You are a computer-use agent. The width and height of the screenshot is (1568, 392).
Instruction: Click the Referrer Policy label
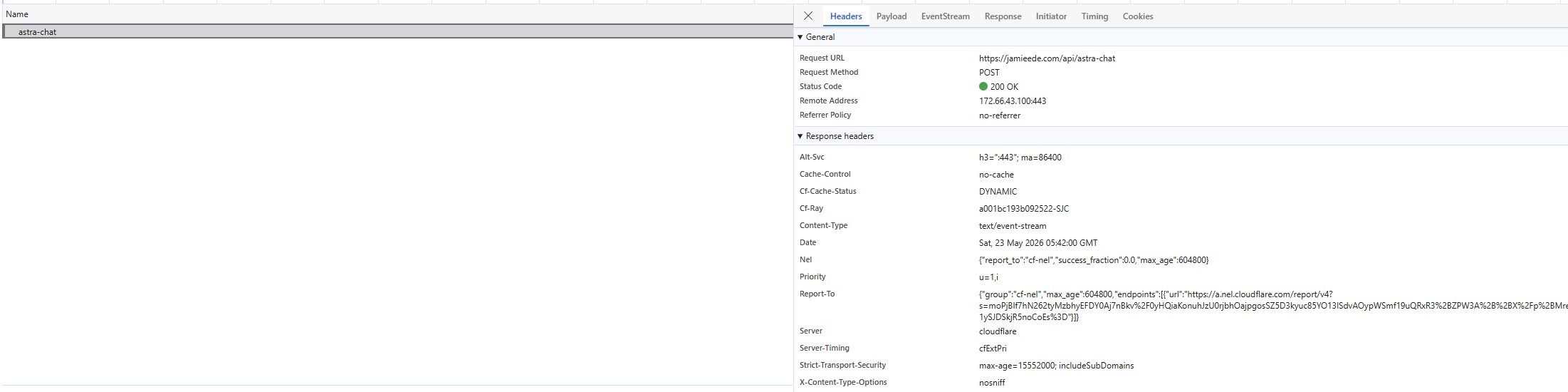click(x=825, y=115)
